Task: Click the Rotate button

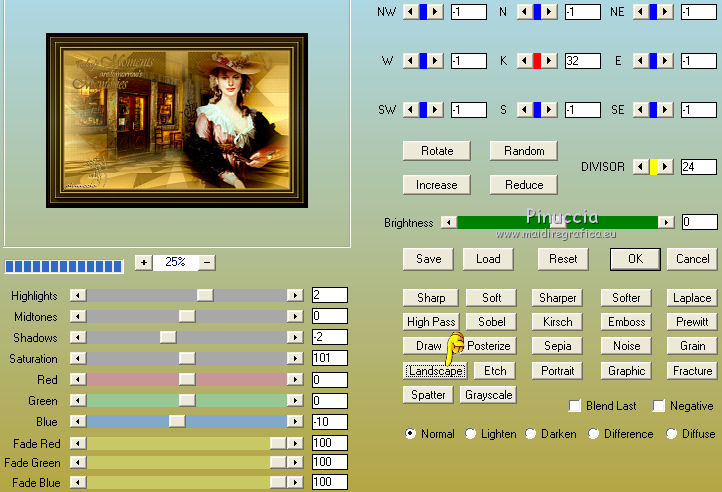Action: coord(437,151)
